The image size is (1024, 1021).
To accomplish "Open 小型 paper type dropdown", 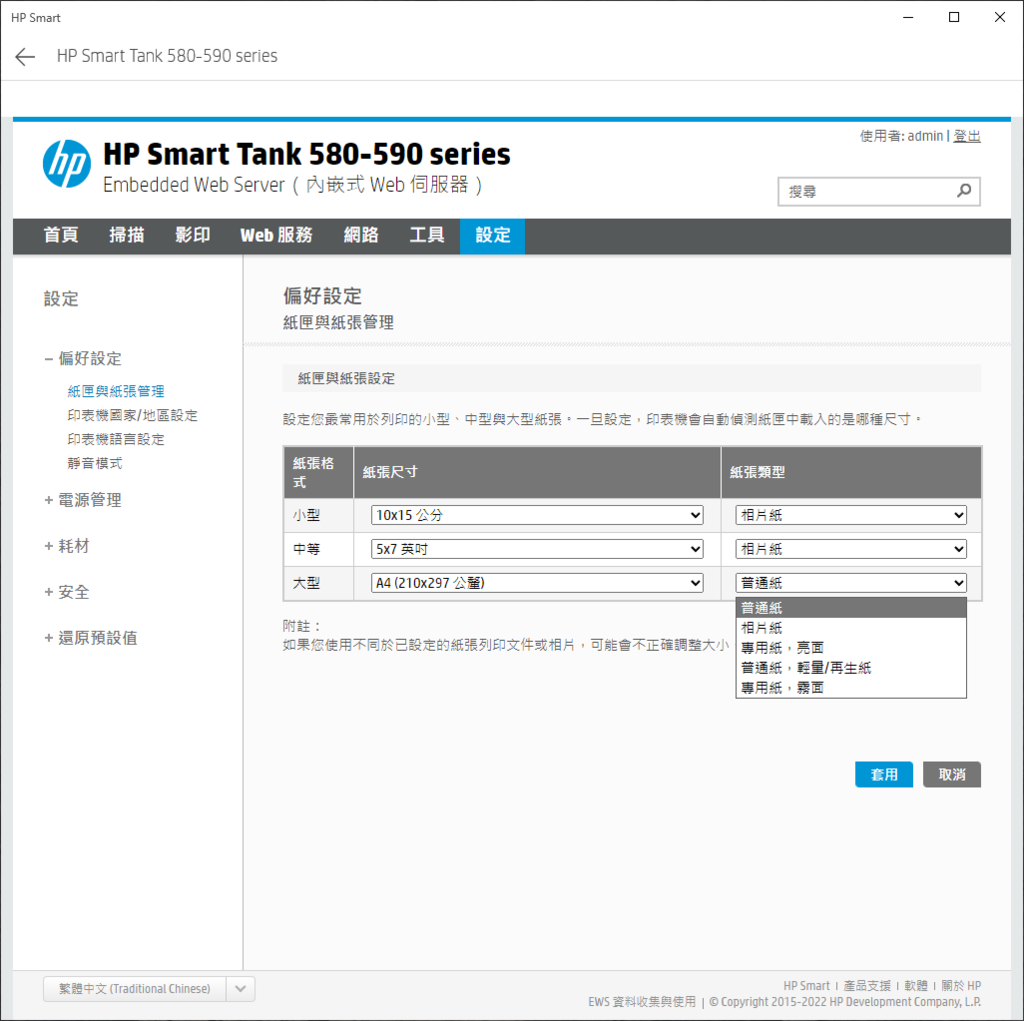I will (x=851, y=515).
